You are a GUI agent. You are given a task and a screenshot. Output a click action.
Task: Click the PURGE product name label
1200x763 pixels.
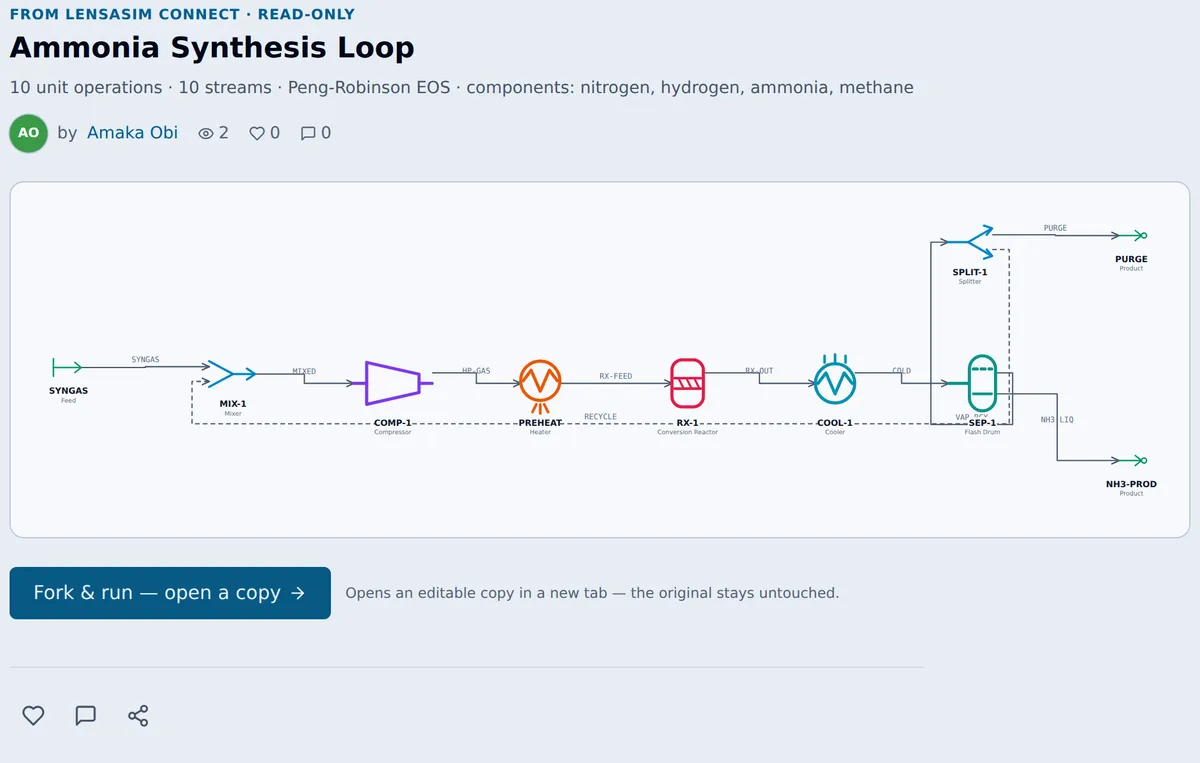pyautogui.click(x=1131, y=259)
